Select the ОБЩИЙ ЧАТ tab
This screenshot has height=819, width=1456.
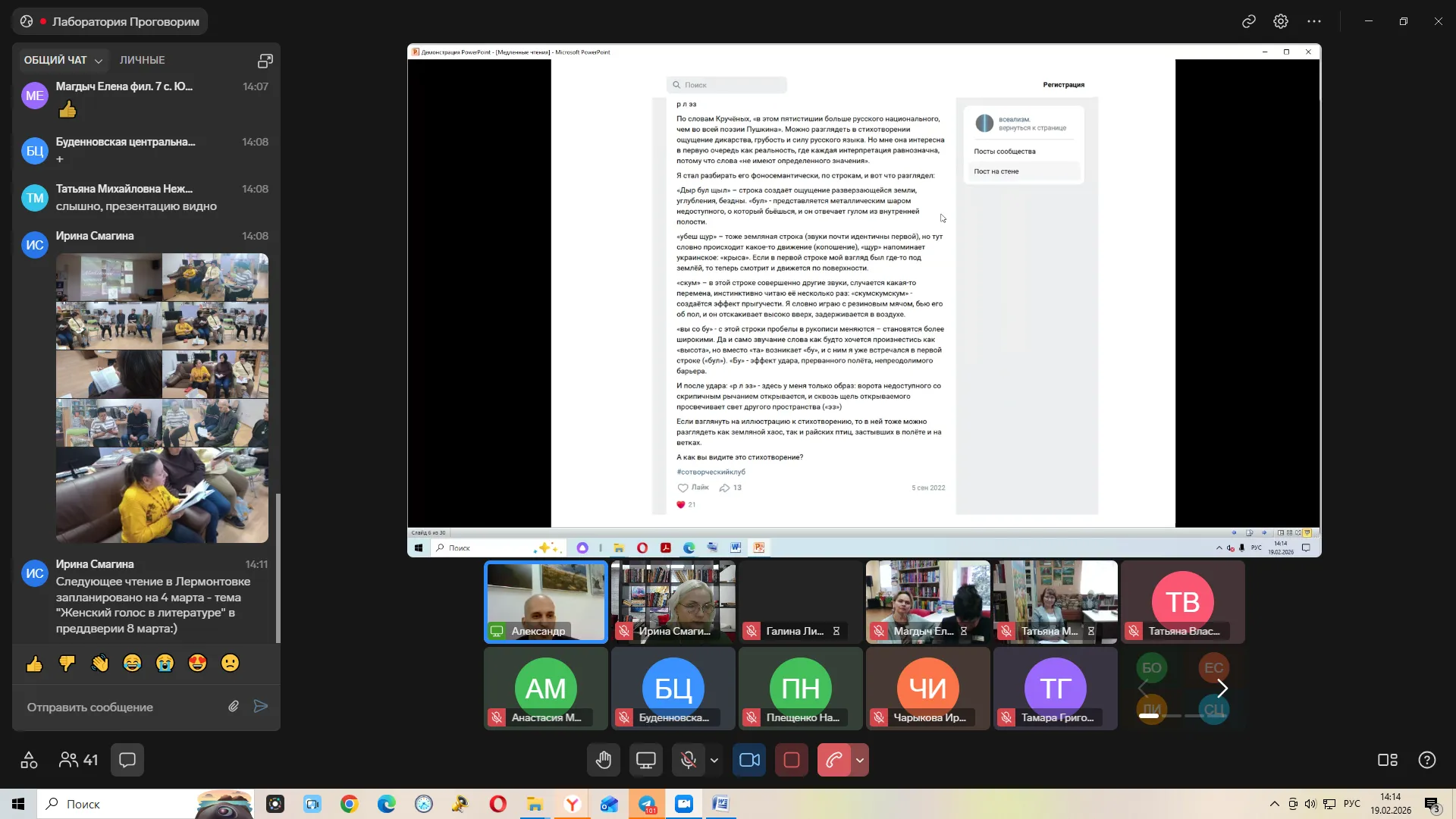click(x=55, y=60)
